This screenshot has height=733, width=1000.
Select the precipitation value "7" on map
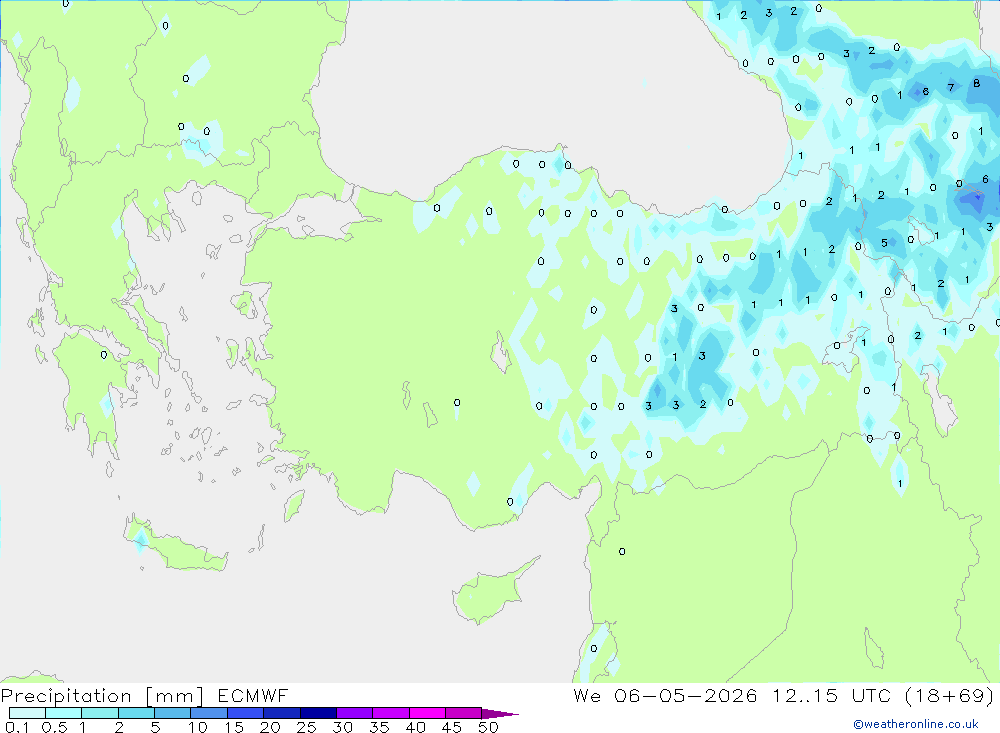pos(951,87)
